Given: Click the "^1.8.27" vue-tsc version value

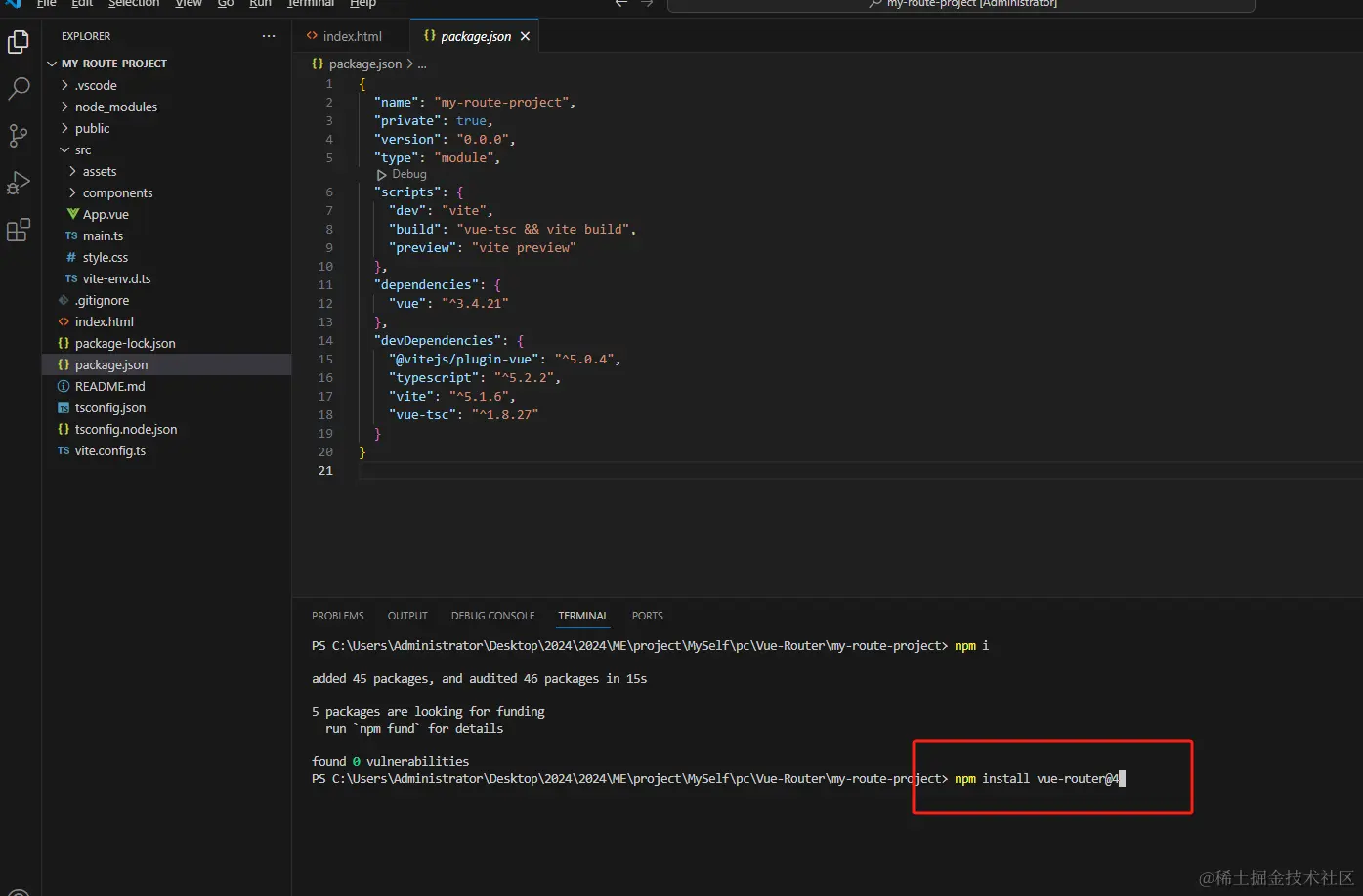Looking at the screenshot, I should (x=505, y=414).
